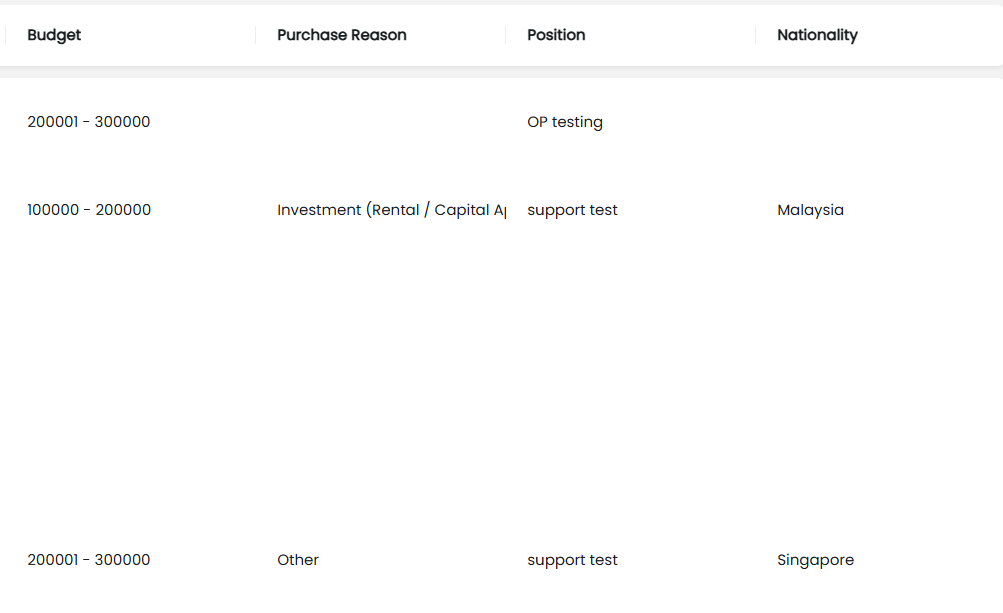Click the Purchase Reason column header
Screen dimensions: 1003x613
pos(341,35)
